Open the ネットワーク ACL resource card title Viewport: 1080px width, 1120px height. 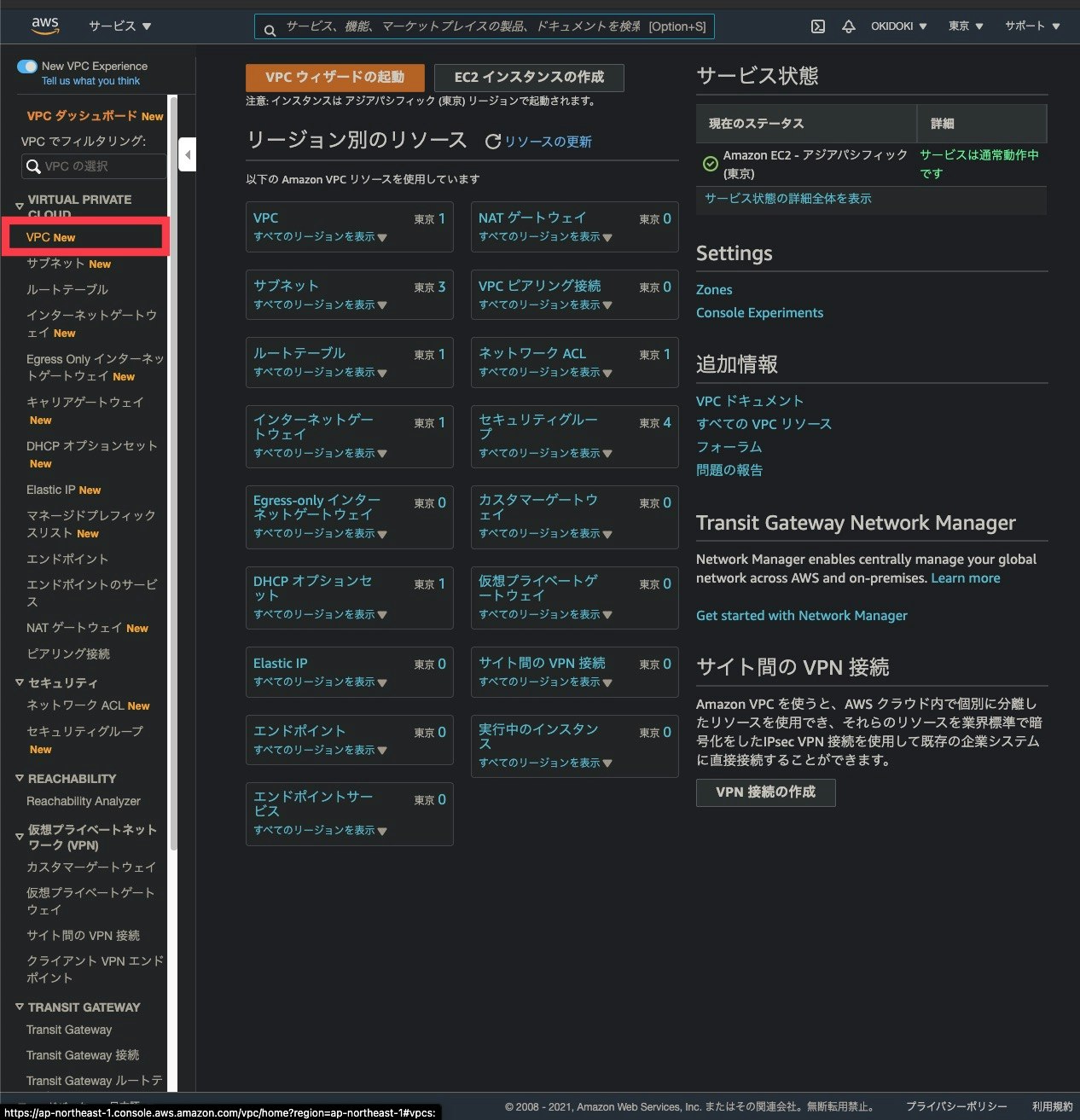tap(532, 353)
